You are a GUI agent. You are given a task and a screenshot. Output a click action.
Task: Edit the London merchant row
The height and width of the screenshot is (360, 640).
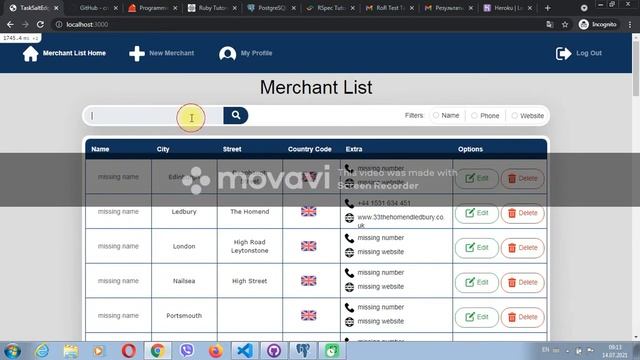(x=477, y=248)
